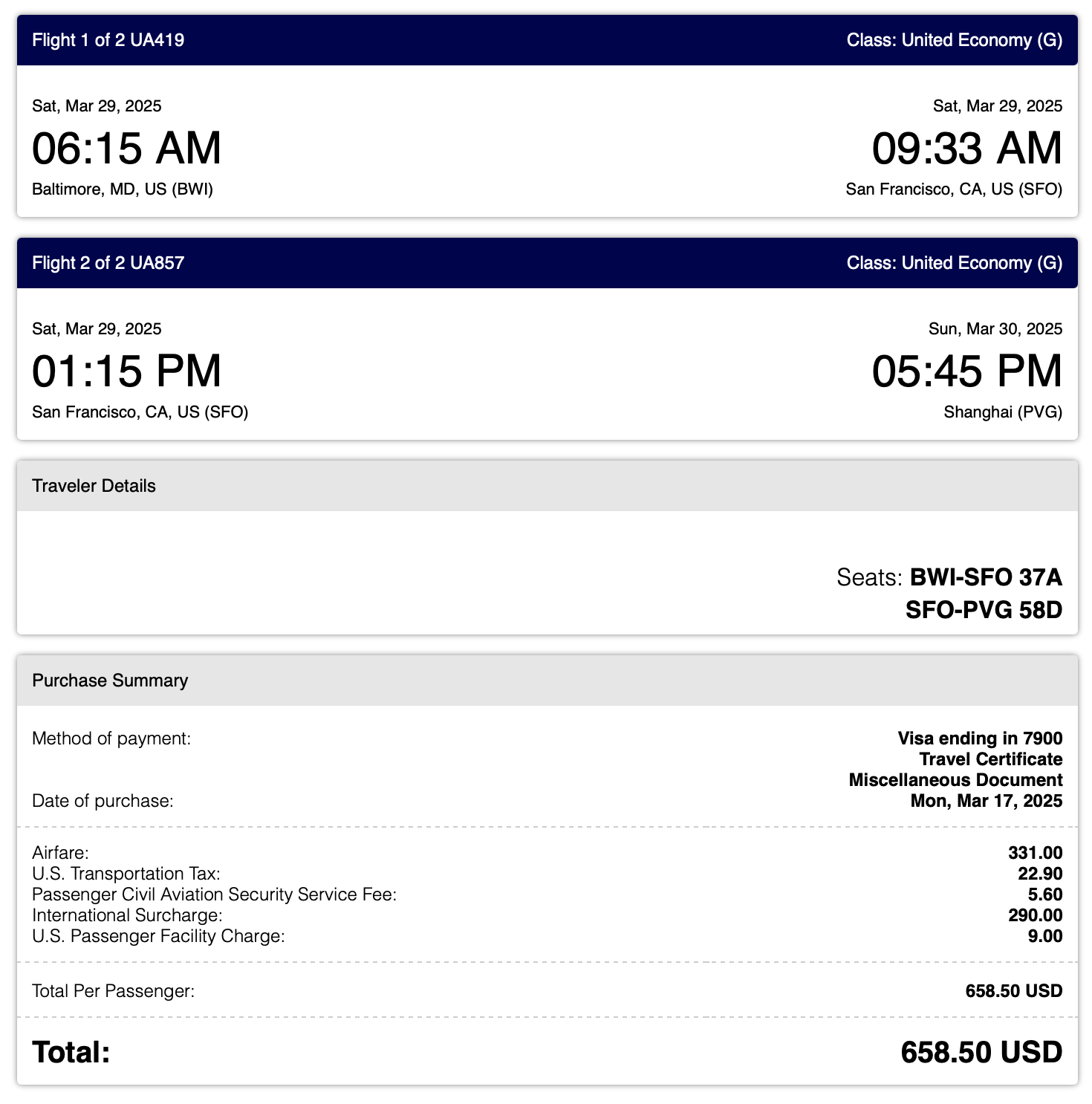The height and width of the screenshot is (1104, 1092).
Task: Select the Airfare amount 331.00
Action: pos(1035,853)
